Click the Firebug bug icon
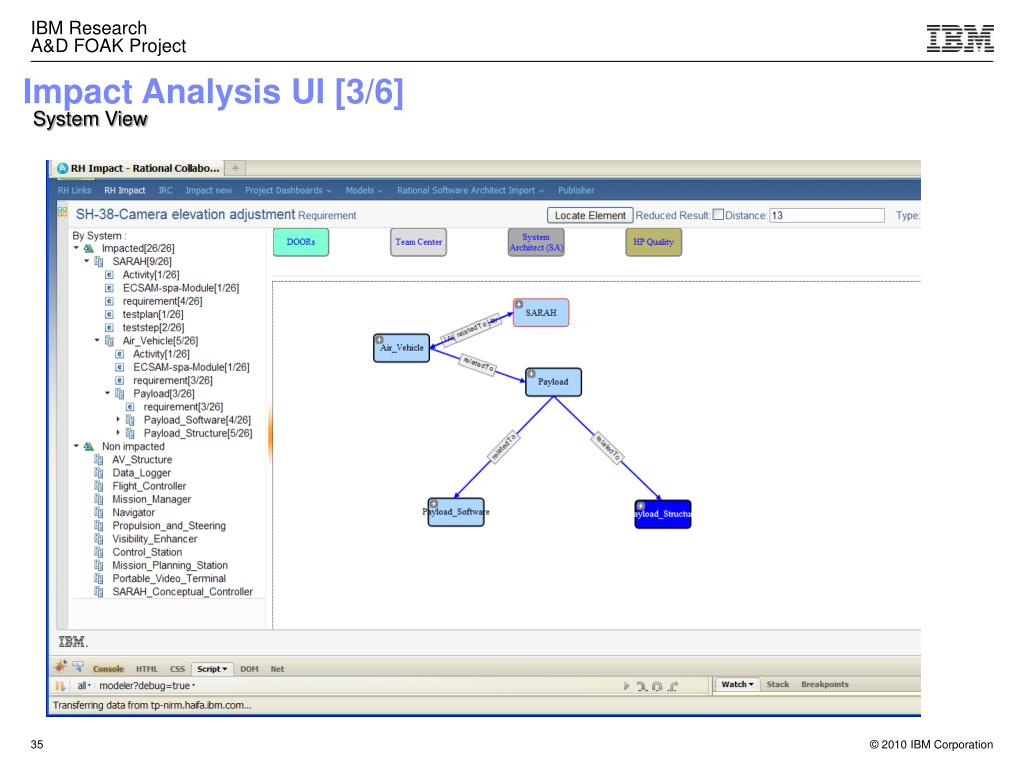This screenshot has height=768, width=1024. (x=61, y=666)
